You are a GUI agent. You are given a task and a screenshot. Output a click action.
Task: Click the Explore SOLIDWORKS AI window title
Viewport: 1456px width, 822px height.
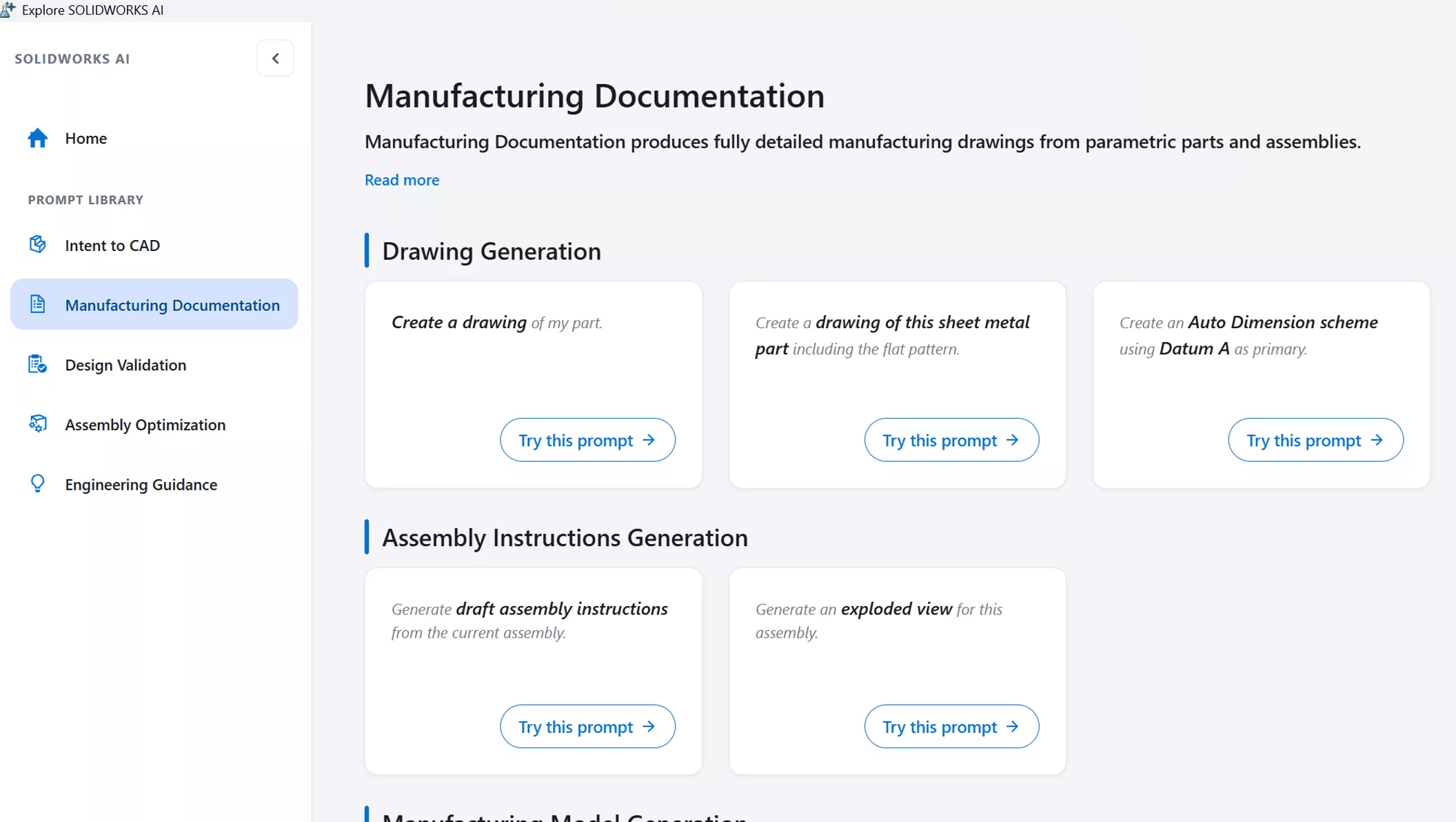coord(92,10)
